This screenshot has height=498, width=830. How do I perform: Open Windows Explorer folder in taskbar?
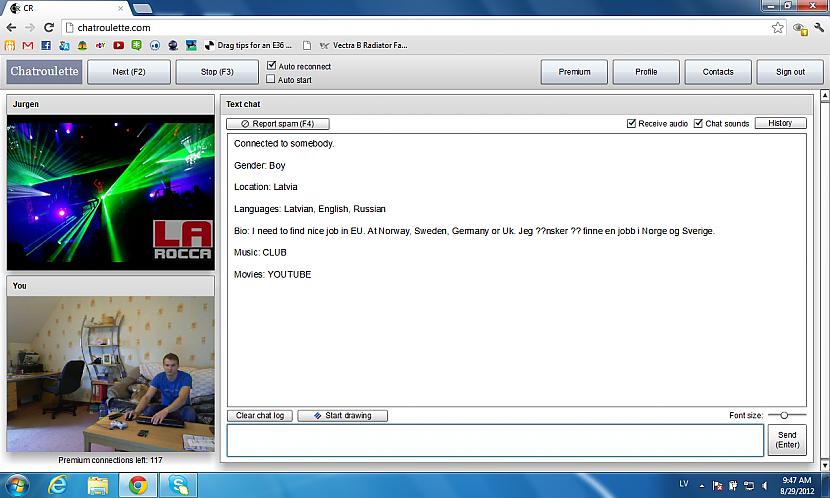[x=97, y=485]
